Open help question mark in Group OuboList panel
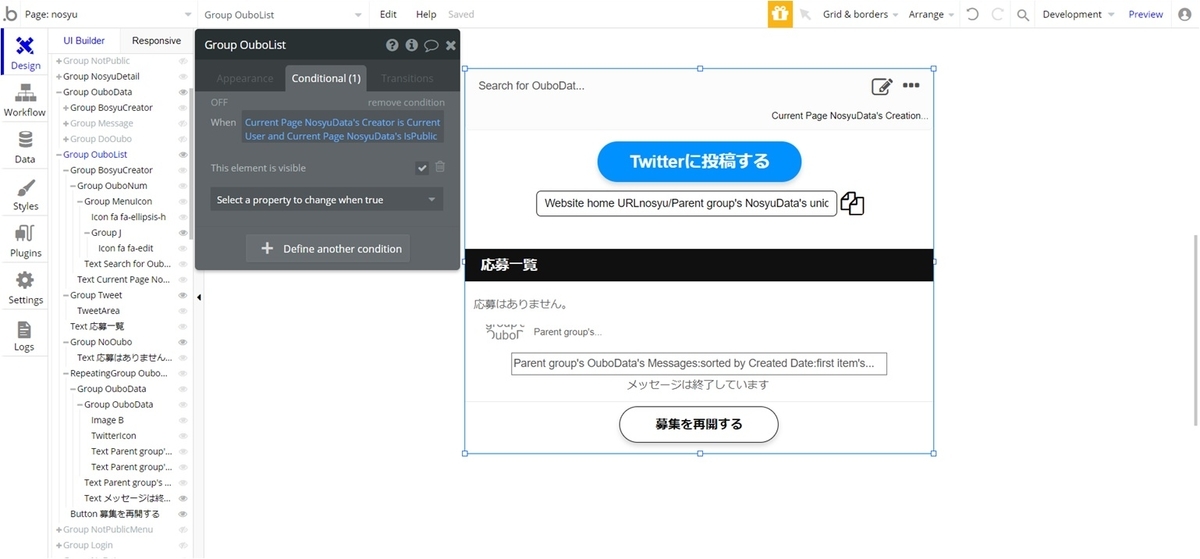The image size is (1200, 559). pyautogui.click(x=392, y=45)
